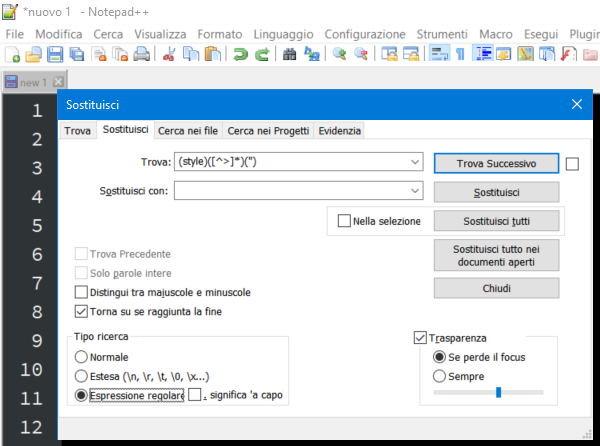Image resolution: width=600 pixels, height=446 pixels.
Task: Expand the Sostituisci con history dropdown
Action: pos(415,190)
